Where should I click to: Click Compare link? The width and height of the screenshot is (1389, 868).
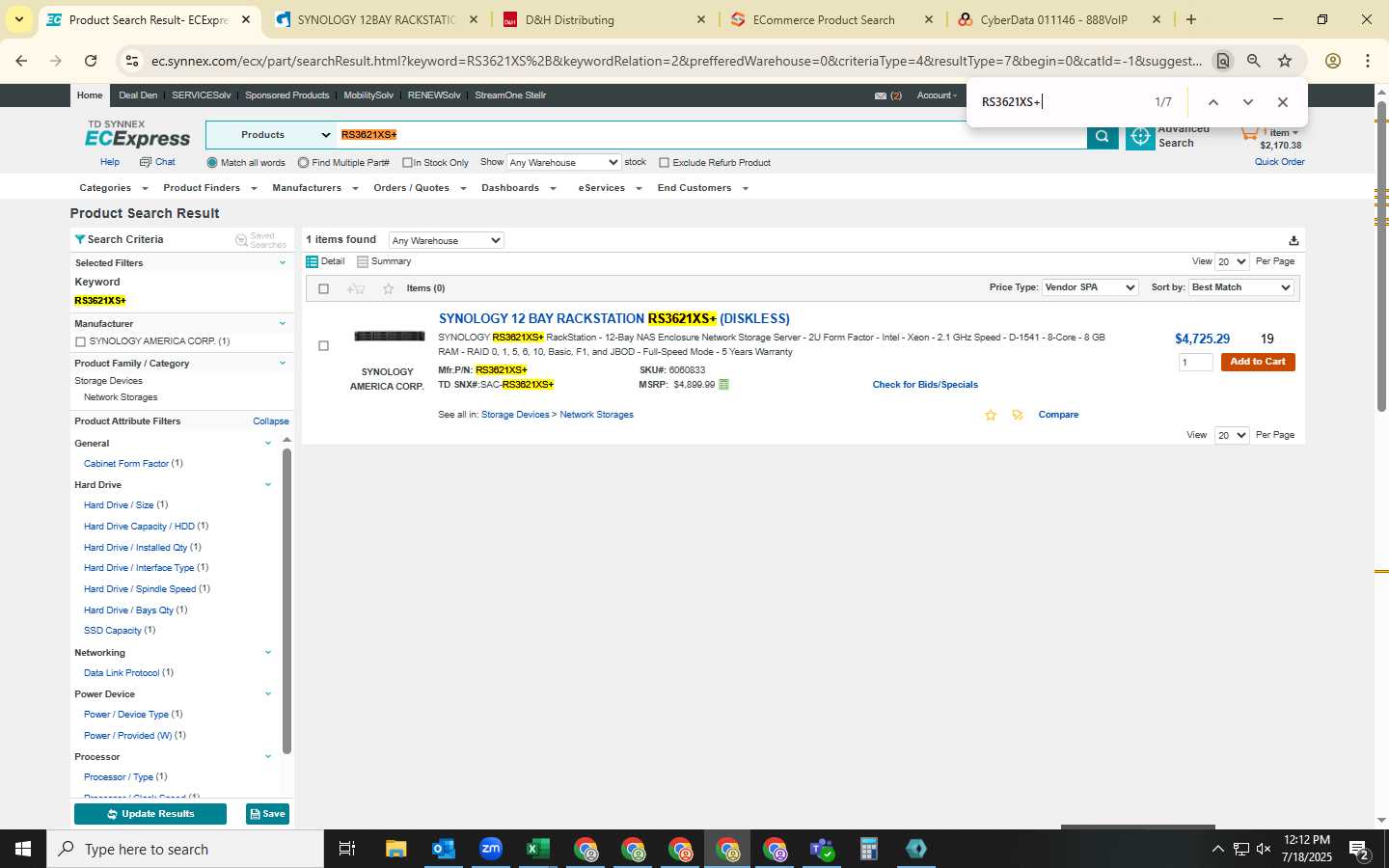[x=1058, y=415]
